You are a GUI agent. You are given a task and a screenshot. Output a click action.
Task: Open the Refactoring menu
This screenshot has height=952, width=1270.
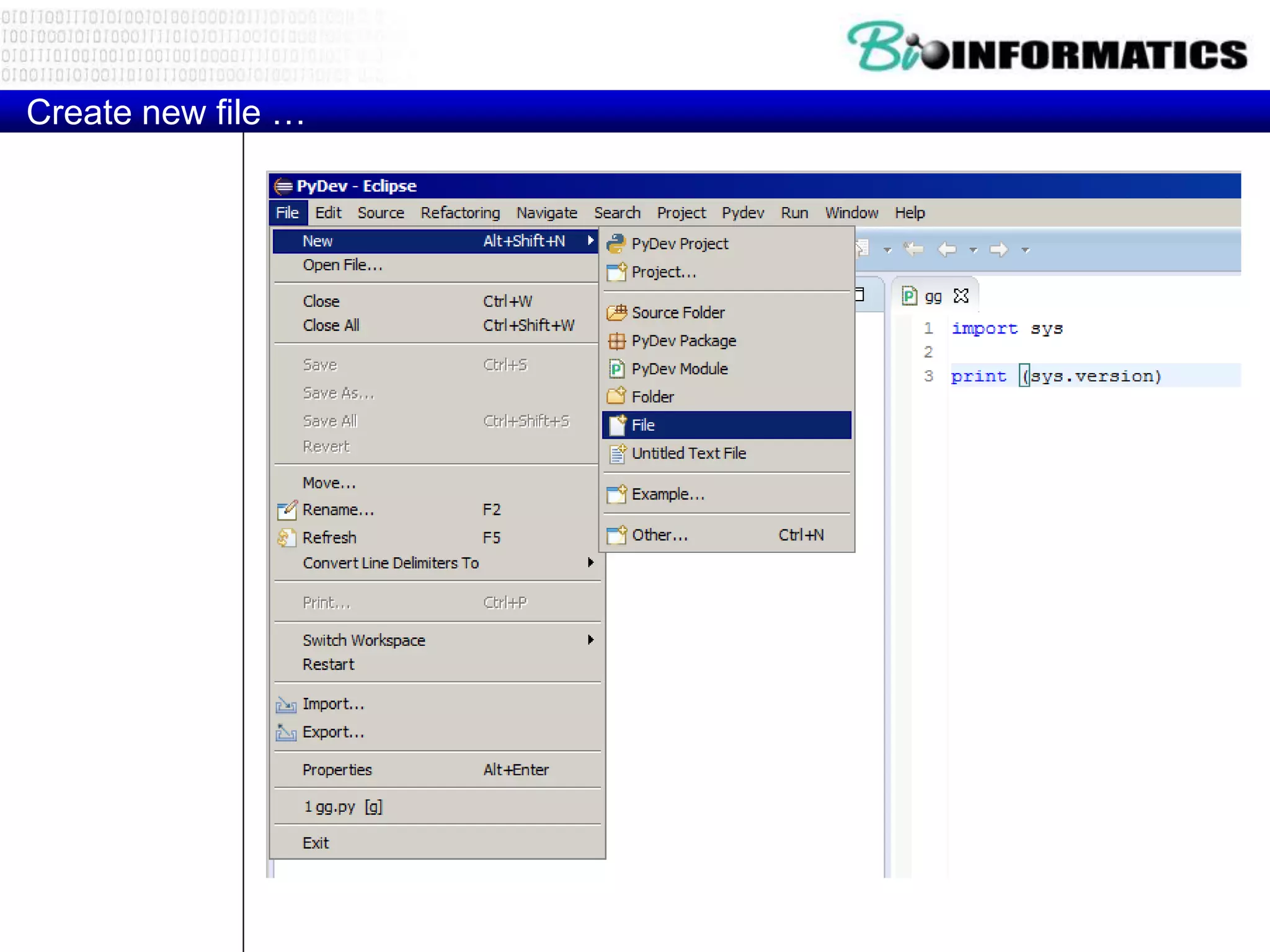pos(460,213)
